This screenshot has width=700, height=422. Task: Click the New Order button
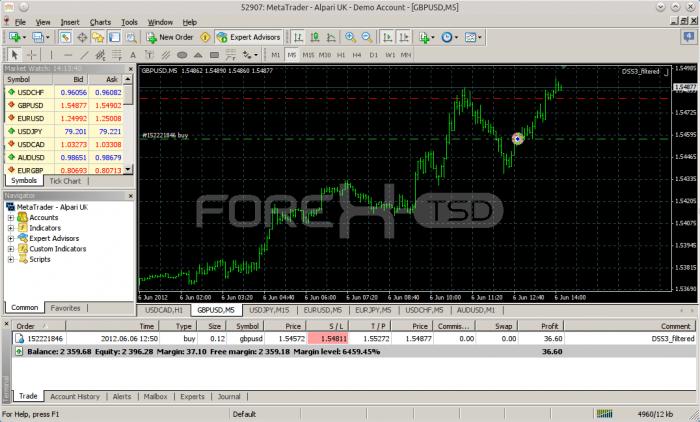tap(170, 38)
